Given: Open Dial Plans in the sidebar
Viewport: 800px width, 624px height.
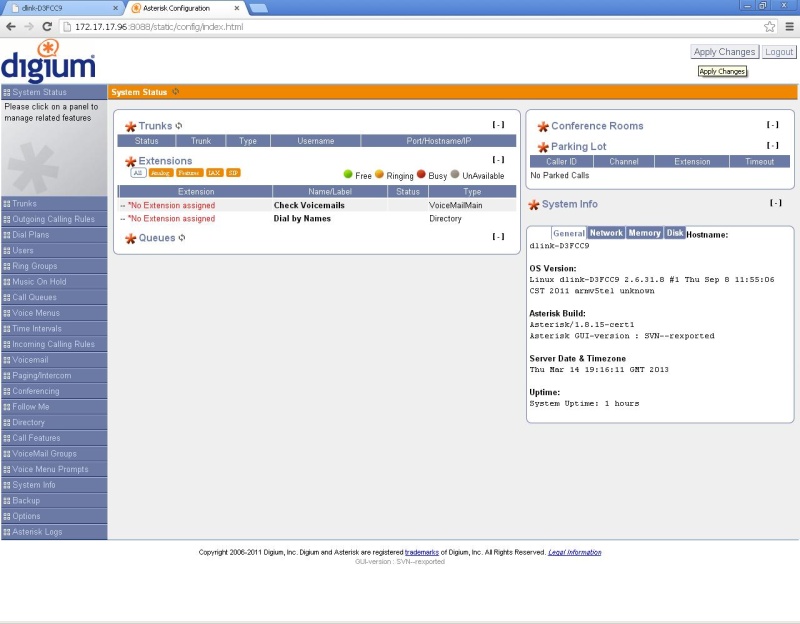Looking at the screenshot, I should 54,235.
